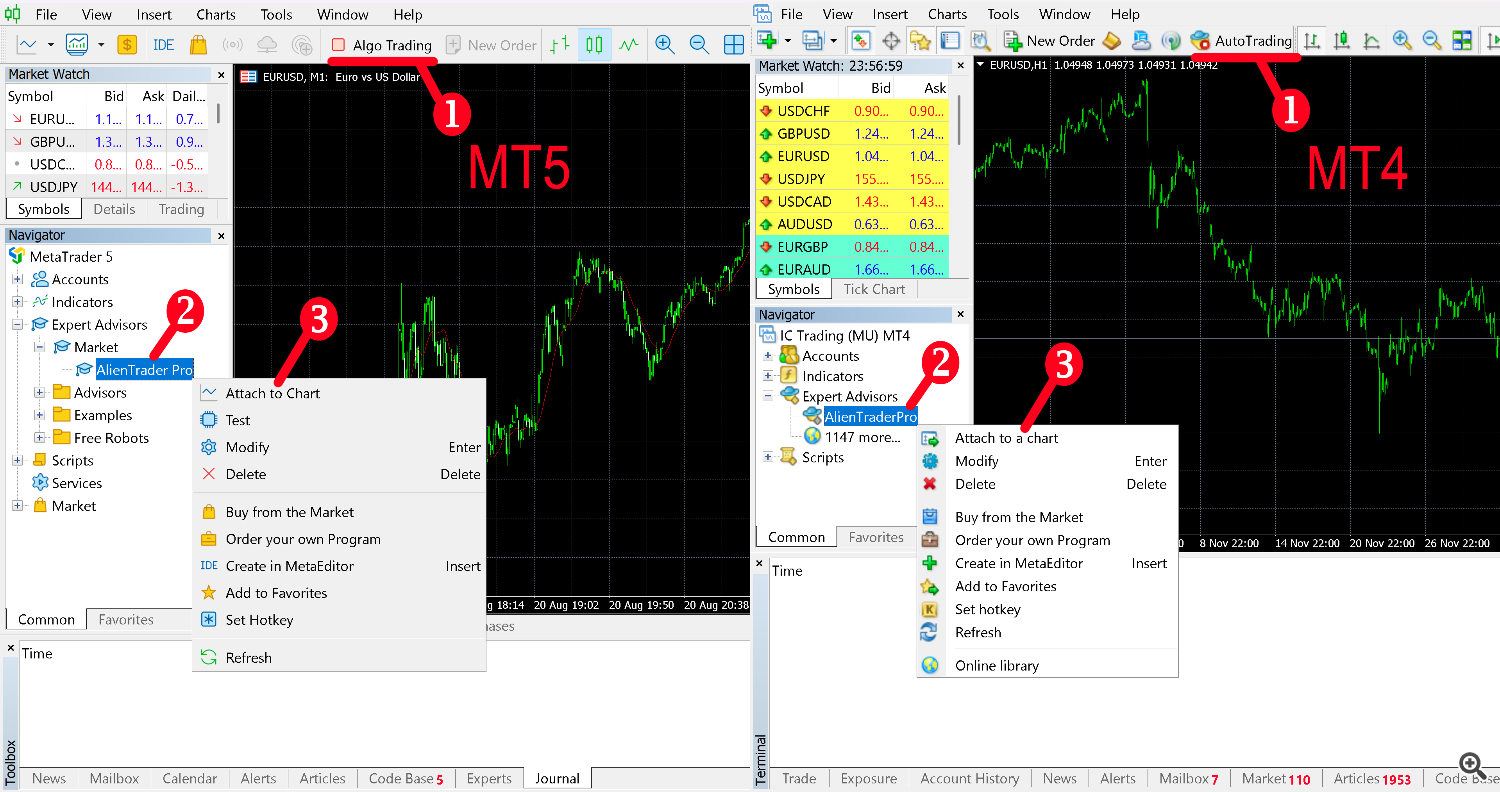
Task: Switch MT5 chart to bar chart icon
Action: 560,45
